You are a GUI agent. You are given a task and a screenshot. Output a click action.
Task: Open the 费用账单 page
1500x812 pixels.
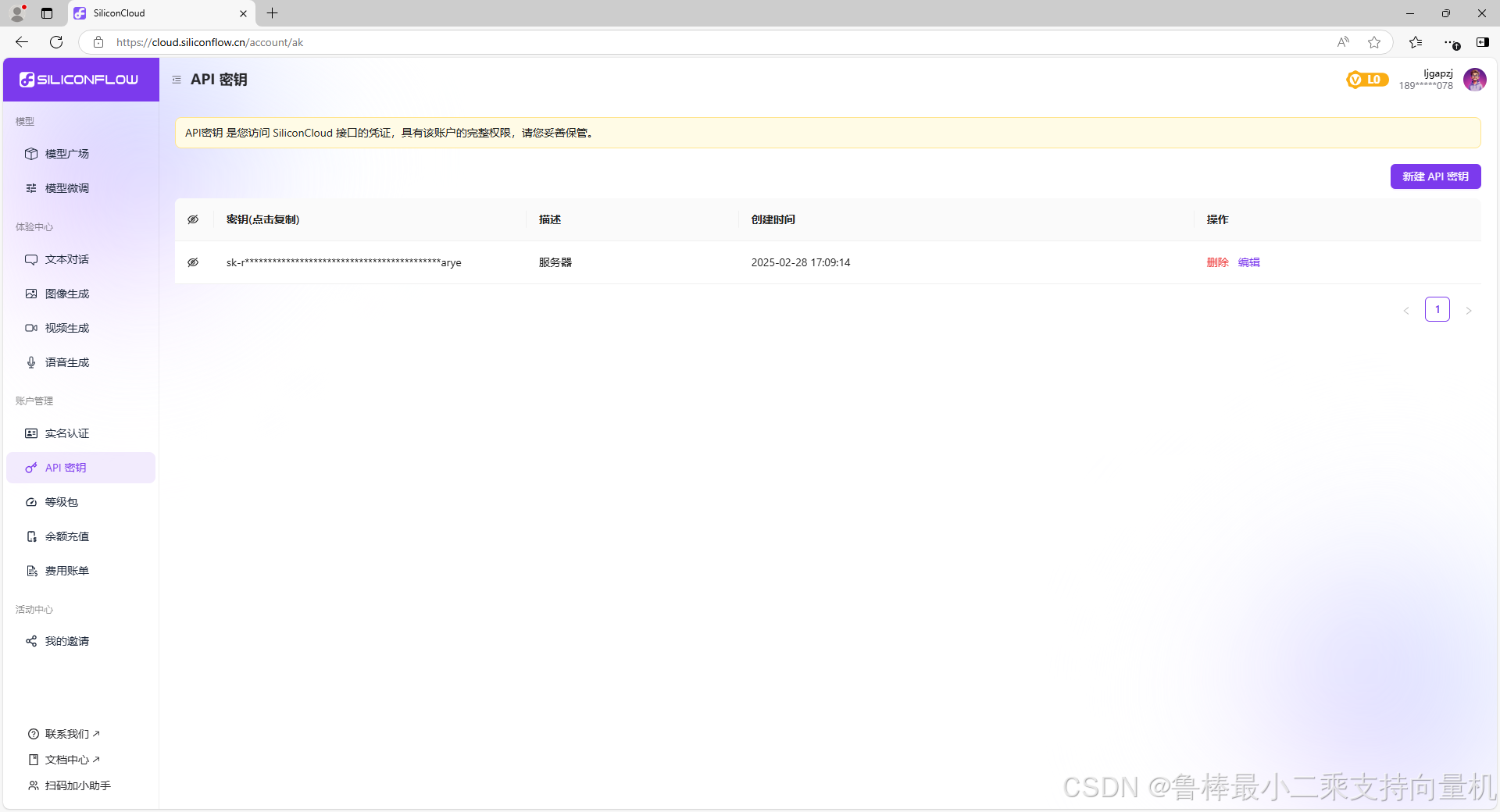[x=80, y=571]
